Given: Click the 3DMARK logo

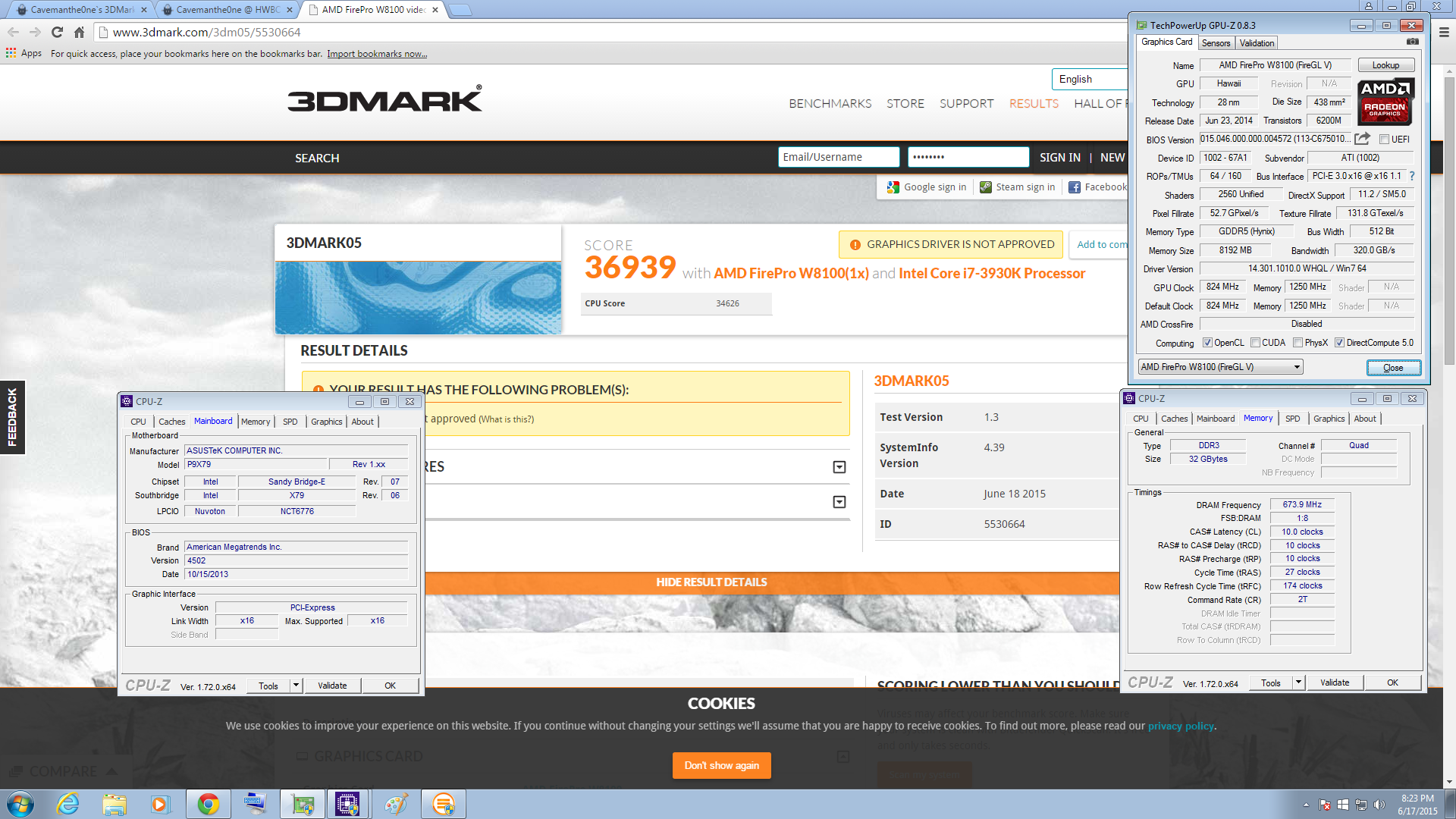Looking at the screenshot, I should (384, 99).
